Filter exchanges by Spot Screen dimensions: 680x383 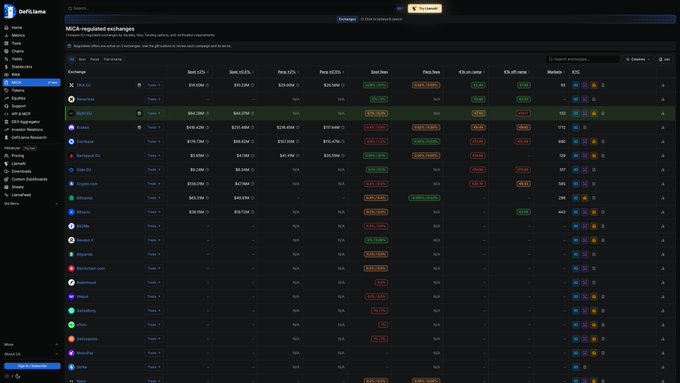(82, 59)
